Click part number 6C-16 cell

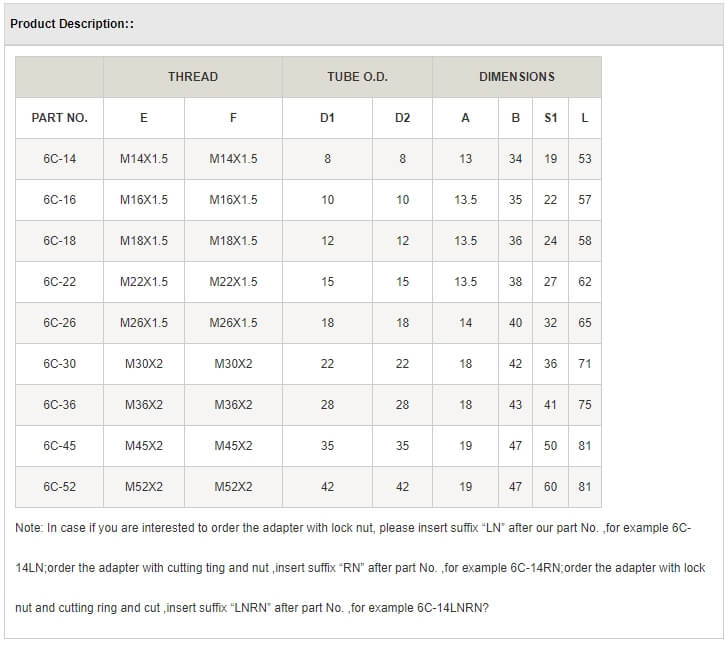click(60, 200)
